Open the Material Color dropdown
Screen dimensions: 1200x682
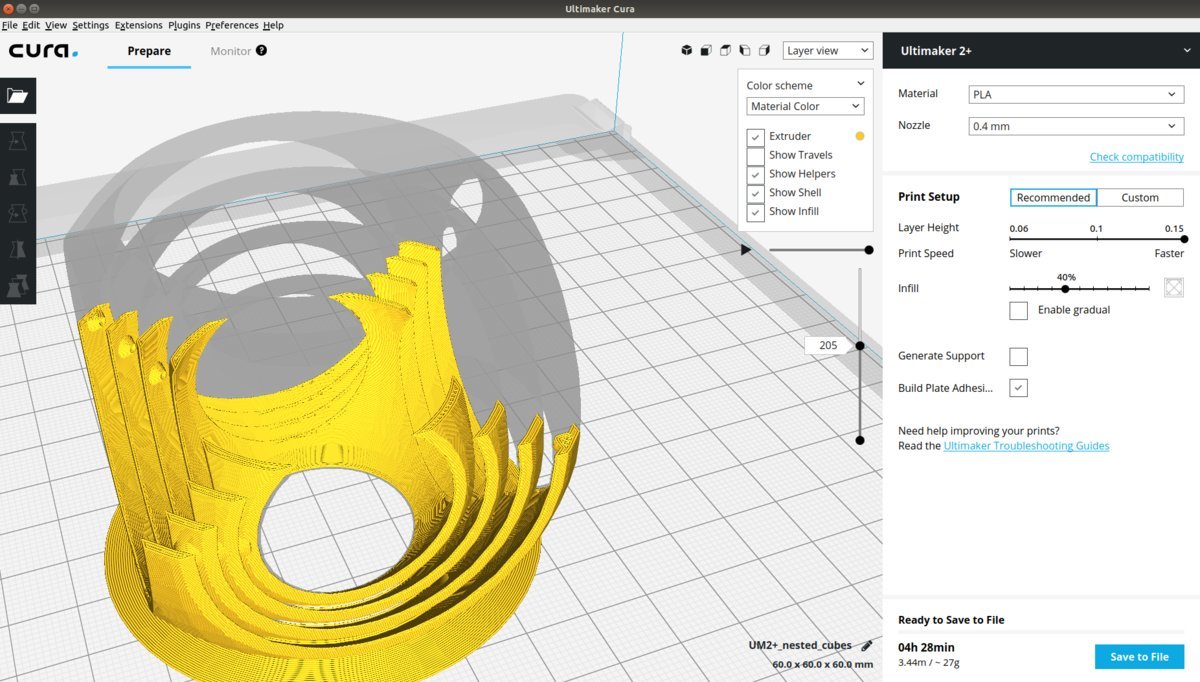pos(805,106)
